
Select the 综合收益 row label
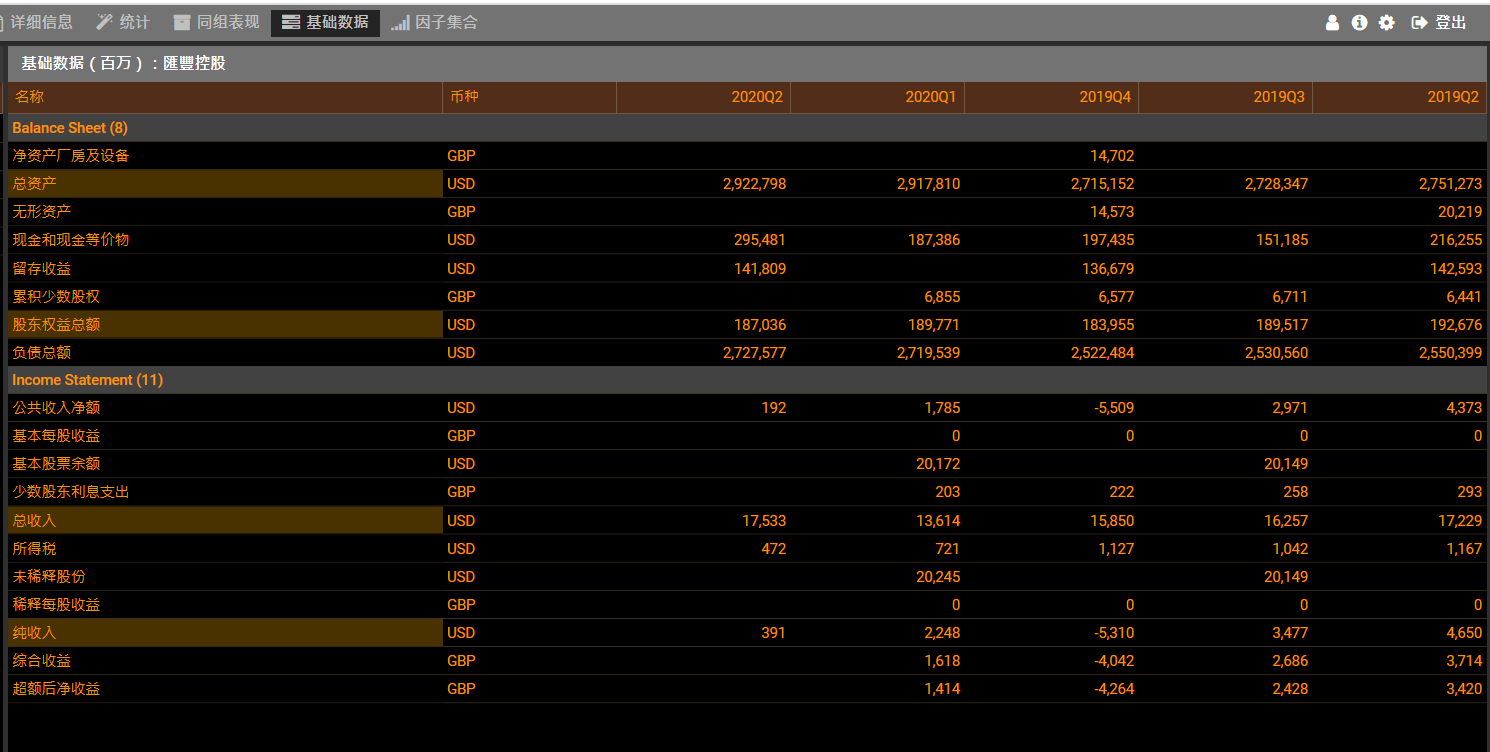(42, 661)
